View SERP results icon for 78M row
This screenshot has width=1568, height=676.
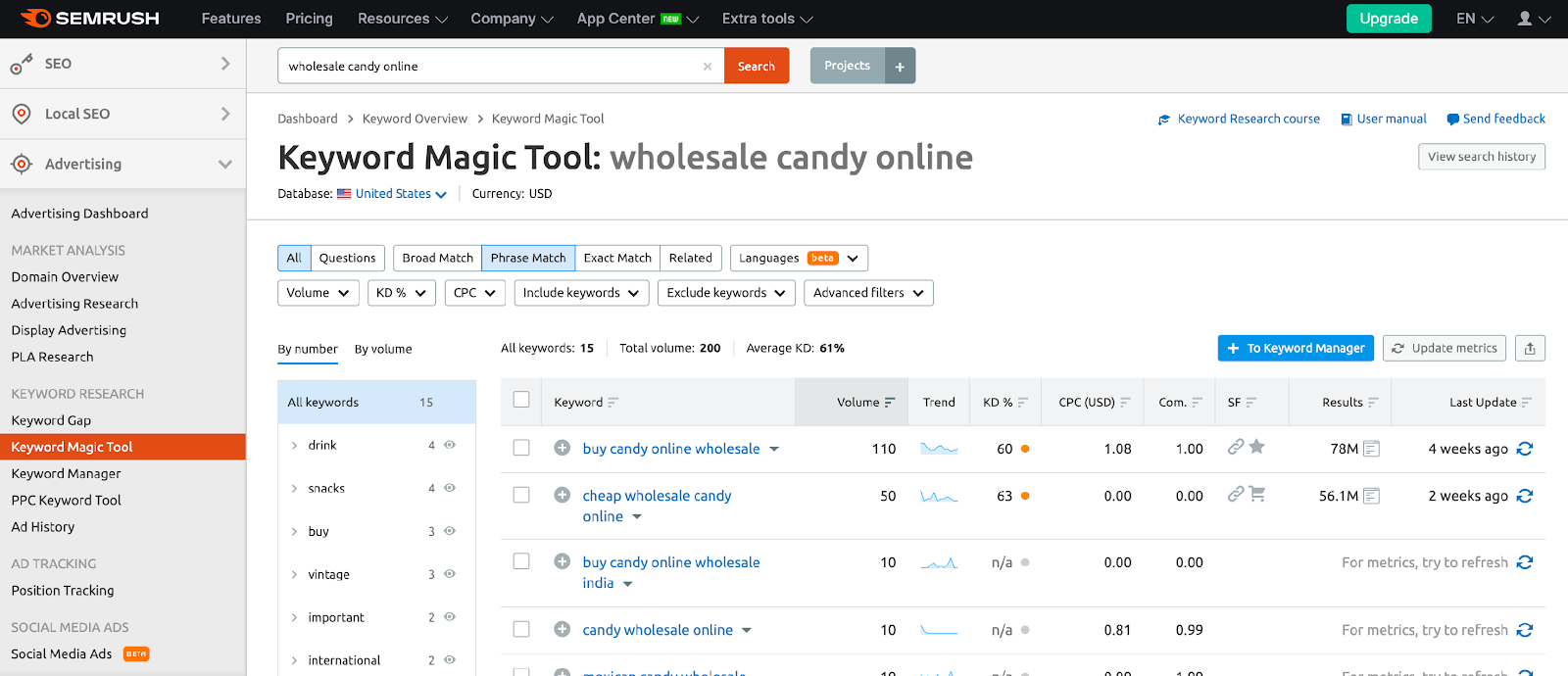(1372, 449)
